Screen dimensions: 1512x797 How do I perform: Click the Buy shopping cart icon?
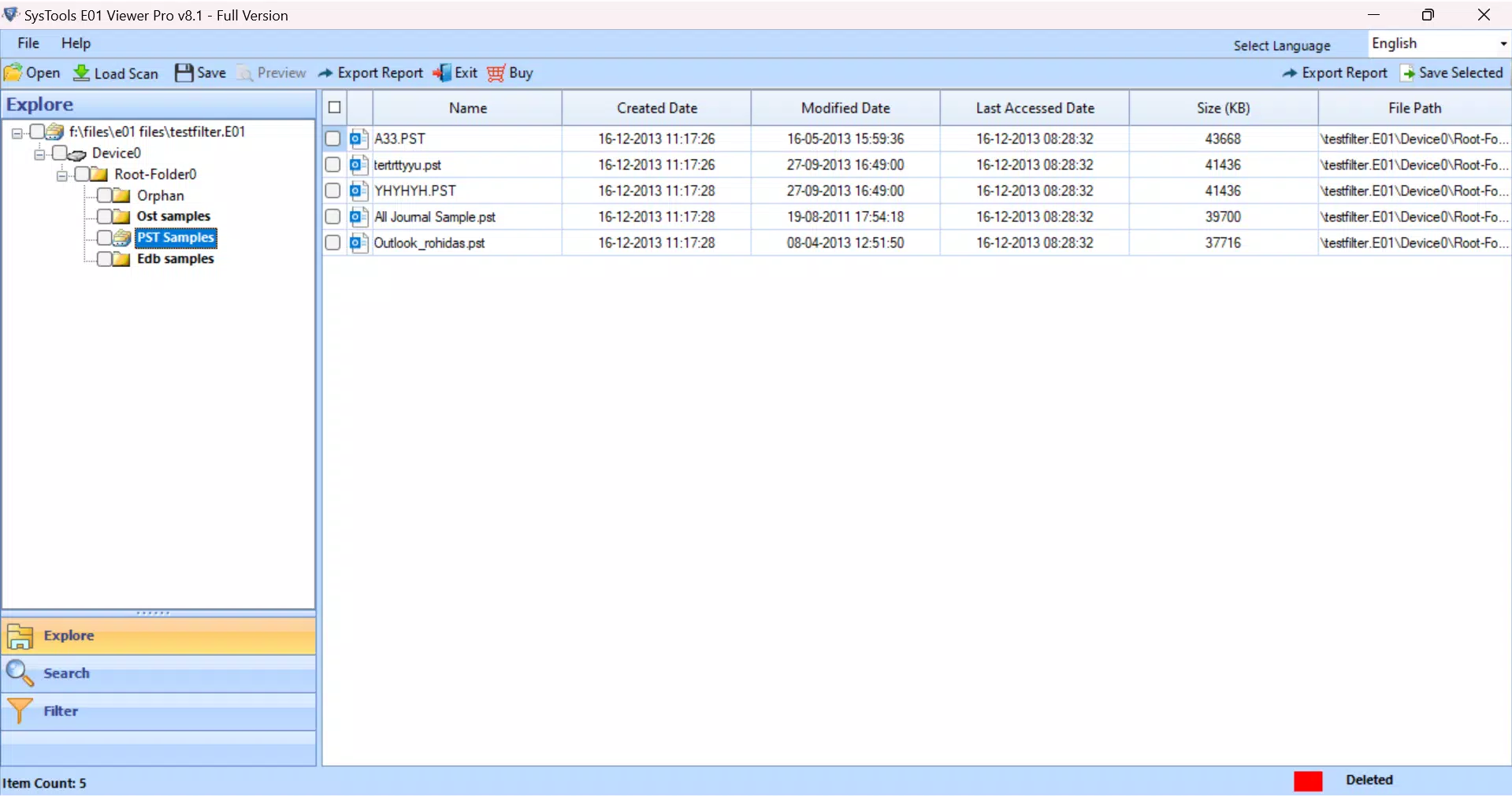pyautogui.click(x=496, y=73)
